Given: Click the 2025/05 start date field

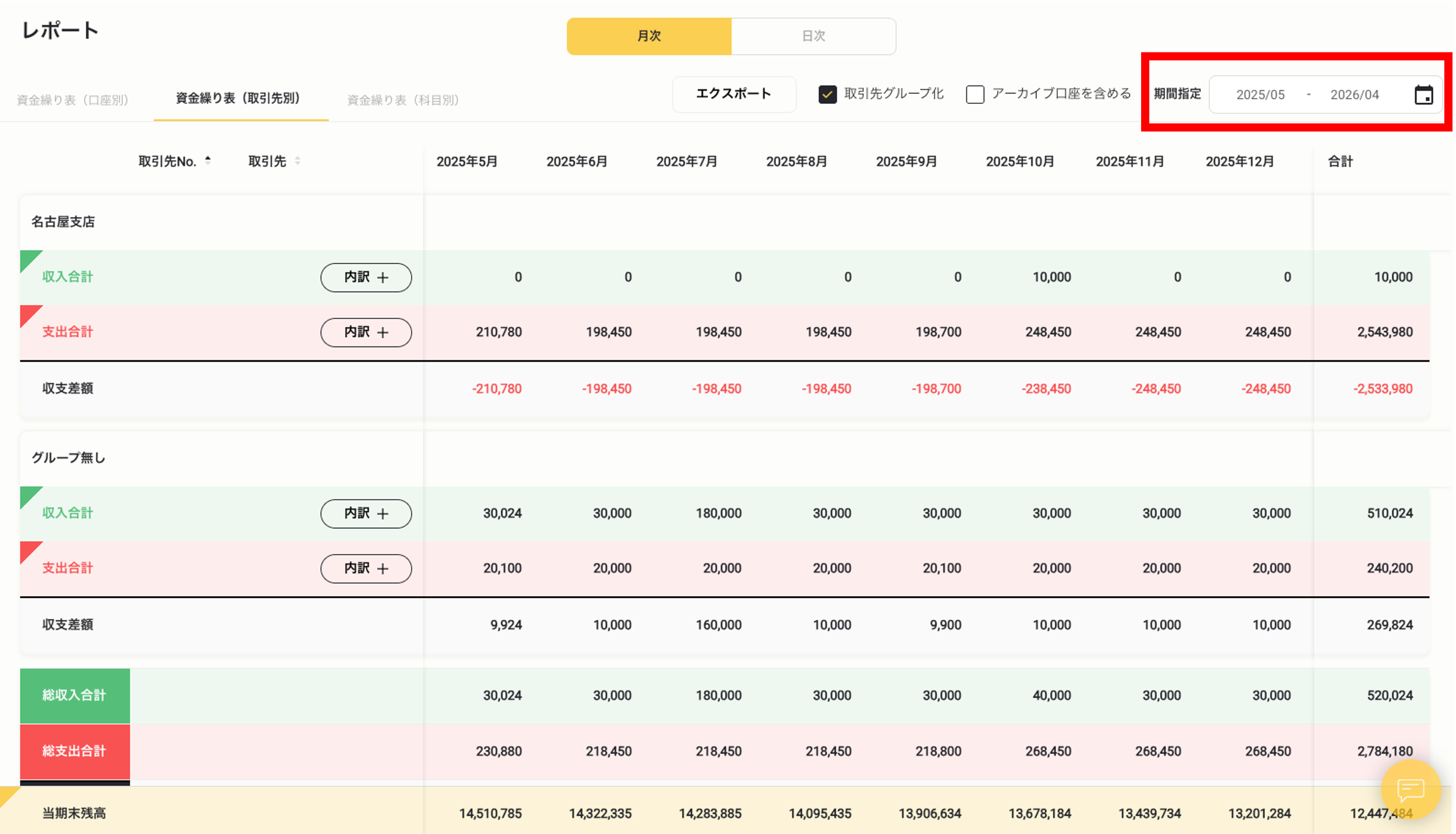Looking at the screenshot, I should click(x=1260, y=94).
